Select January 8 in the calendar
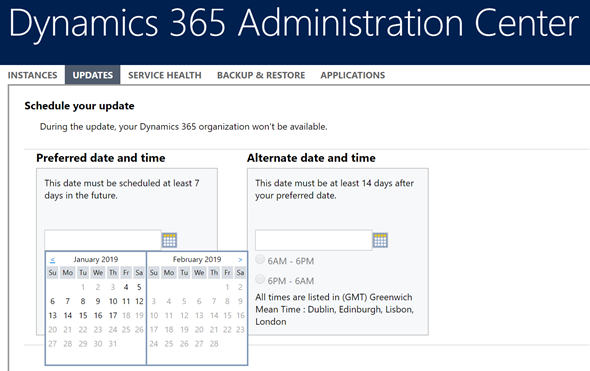Screen dimensions: 590x371 [83, 301]
